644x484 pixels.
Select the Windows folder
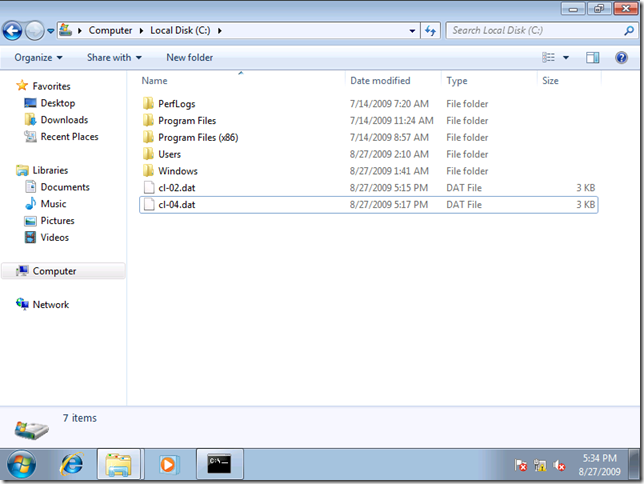tap(177, 171)
